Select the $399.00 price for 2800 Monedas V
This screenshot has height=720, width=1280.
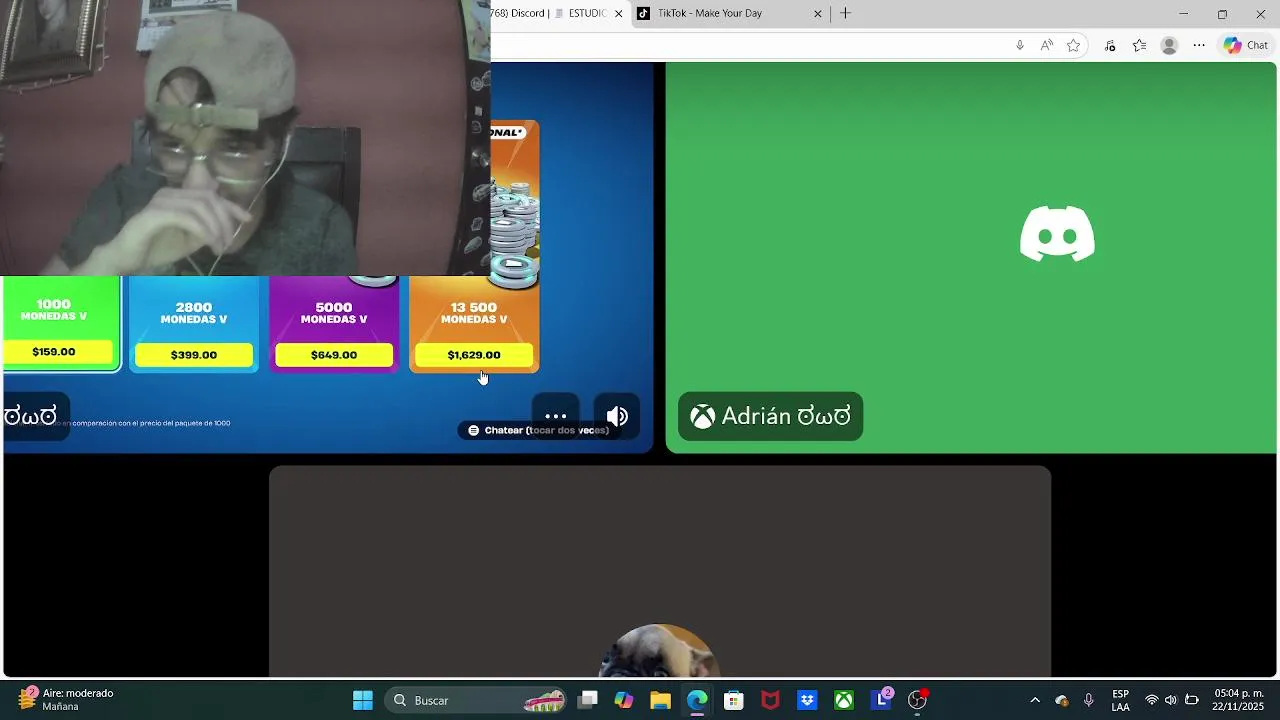194,355
